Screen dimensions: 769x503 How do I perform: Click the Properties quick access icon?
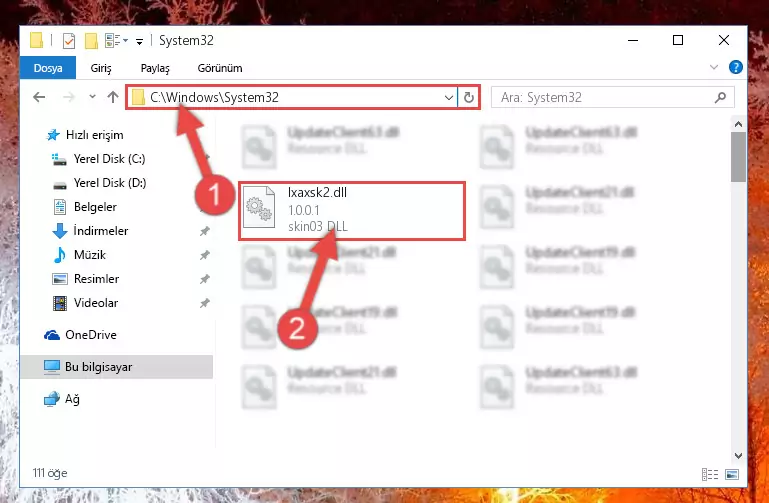pos(69,41)
